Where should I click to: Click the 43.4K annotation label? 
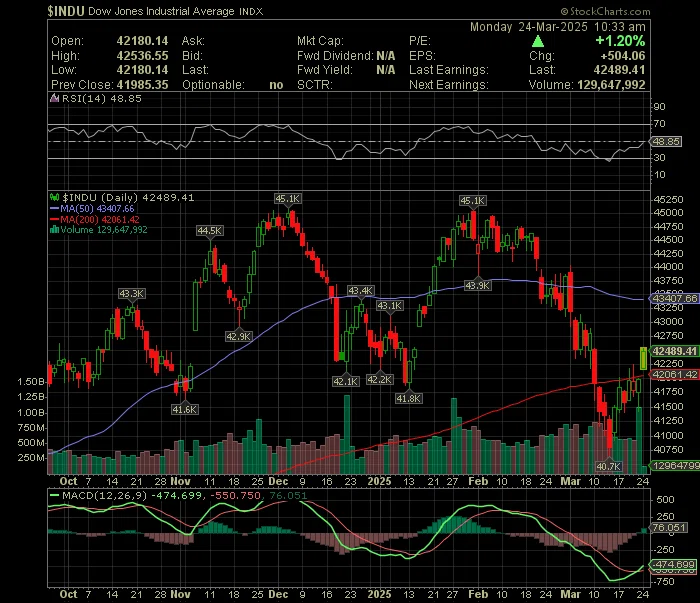coord(360,291)
